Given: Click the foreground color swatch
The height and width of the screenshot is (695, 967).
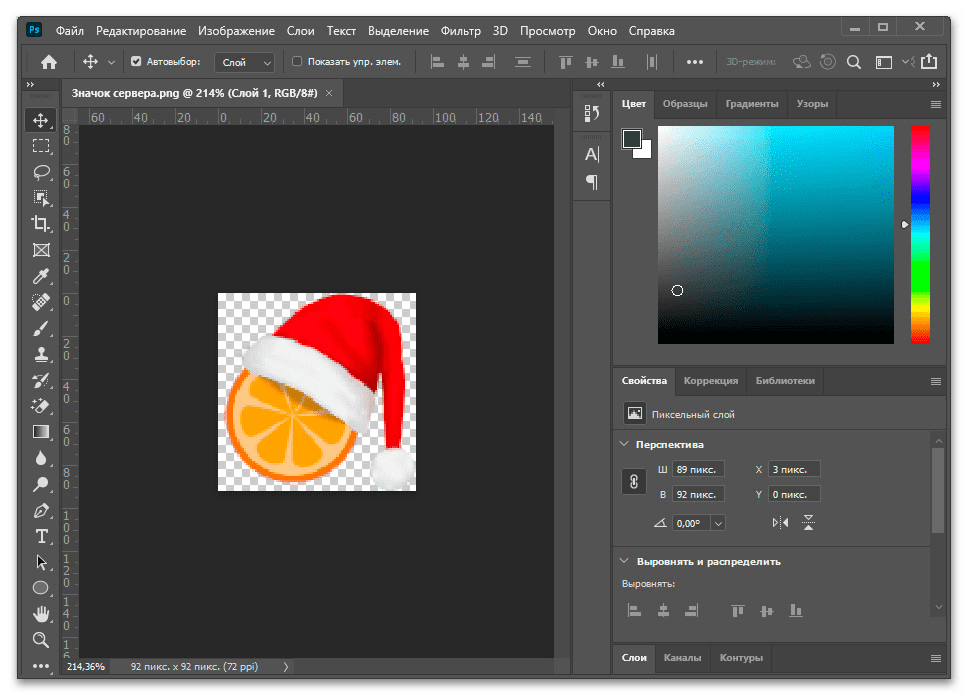Looking at the screenshot, I should point(632,139).
